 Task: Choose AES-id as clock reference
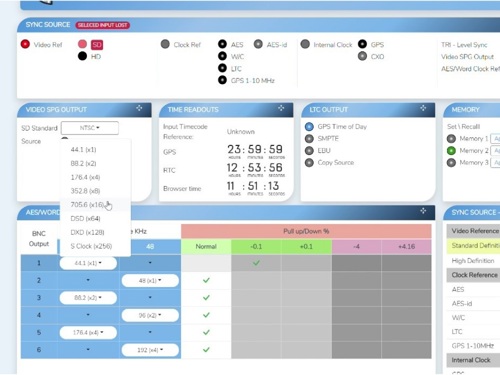pos(258,44)
